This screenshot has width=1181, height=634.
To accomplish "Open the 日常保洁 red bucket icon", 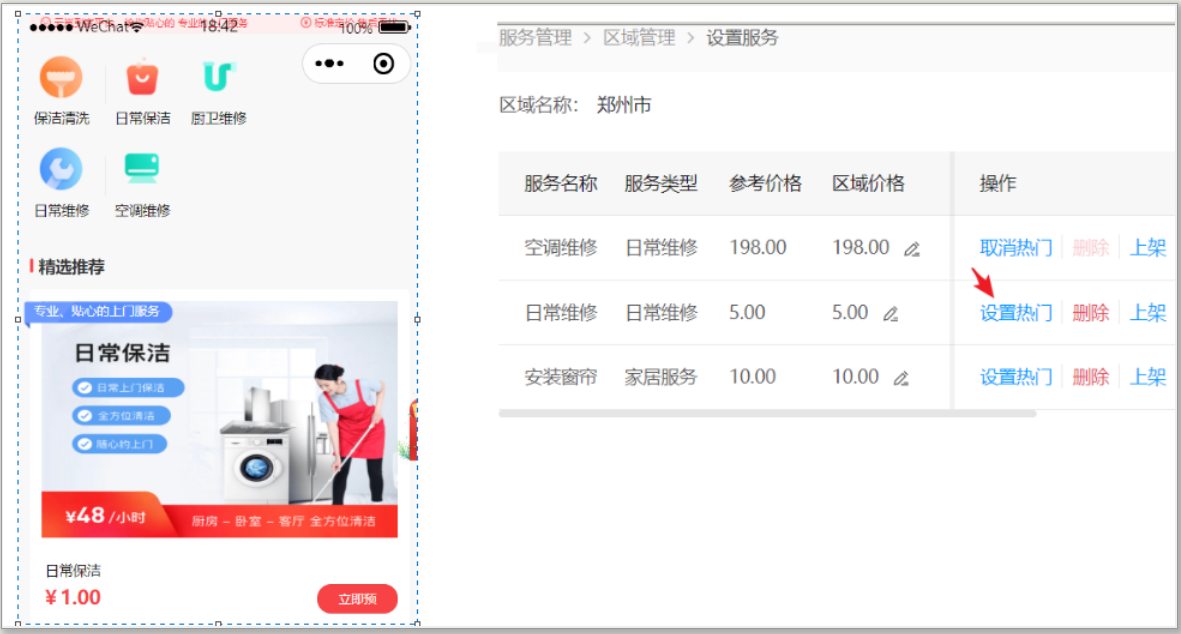I will (x=142, y=78).
